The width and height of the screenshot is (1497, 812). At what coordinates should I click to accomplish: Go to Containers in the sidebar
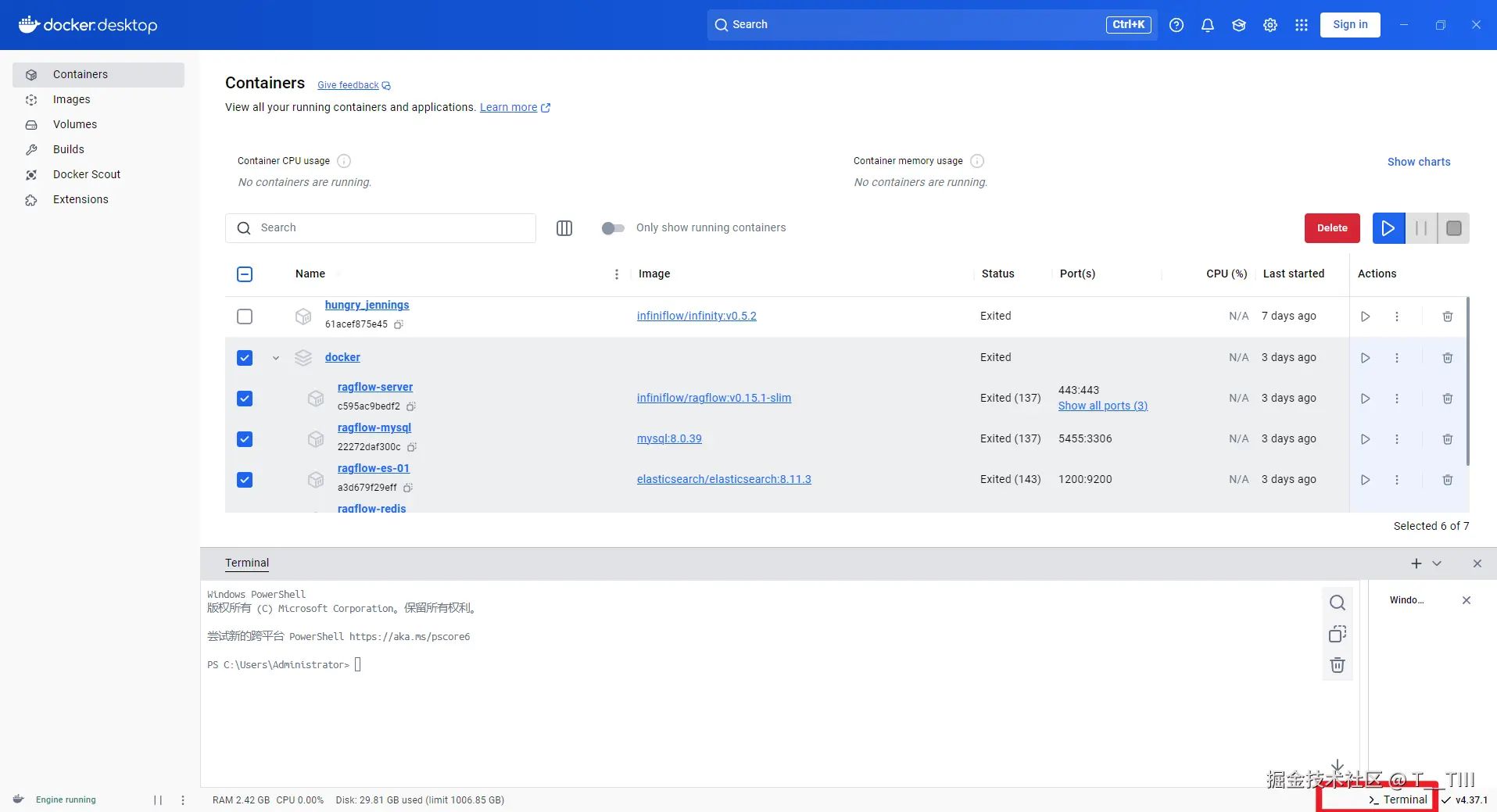point(98,75)
